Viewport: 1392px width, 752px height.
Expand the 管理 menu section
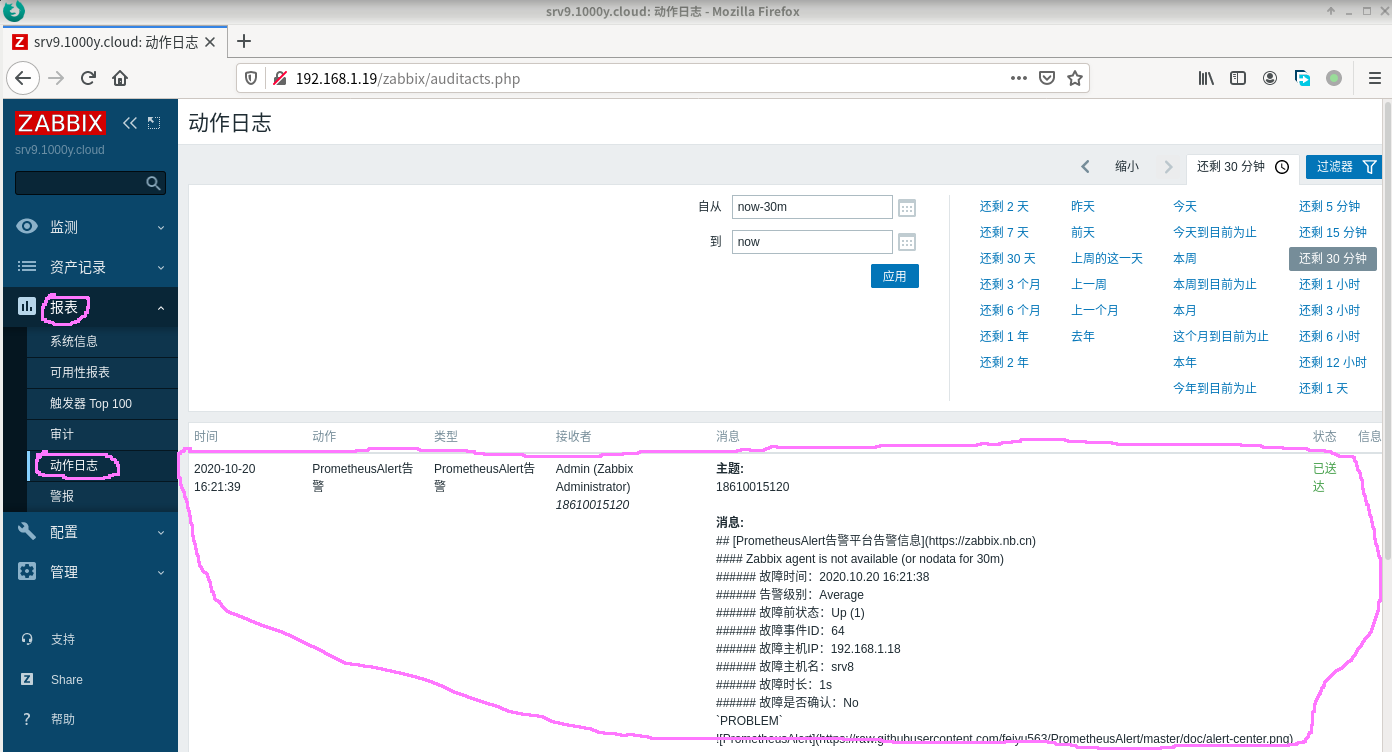click(90, 572)
